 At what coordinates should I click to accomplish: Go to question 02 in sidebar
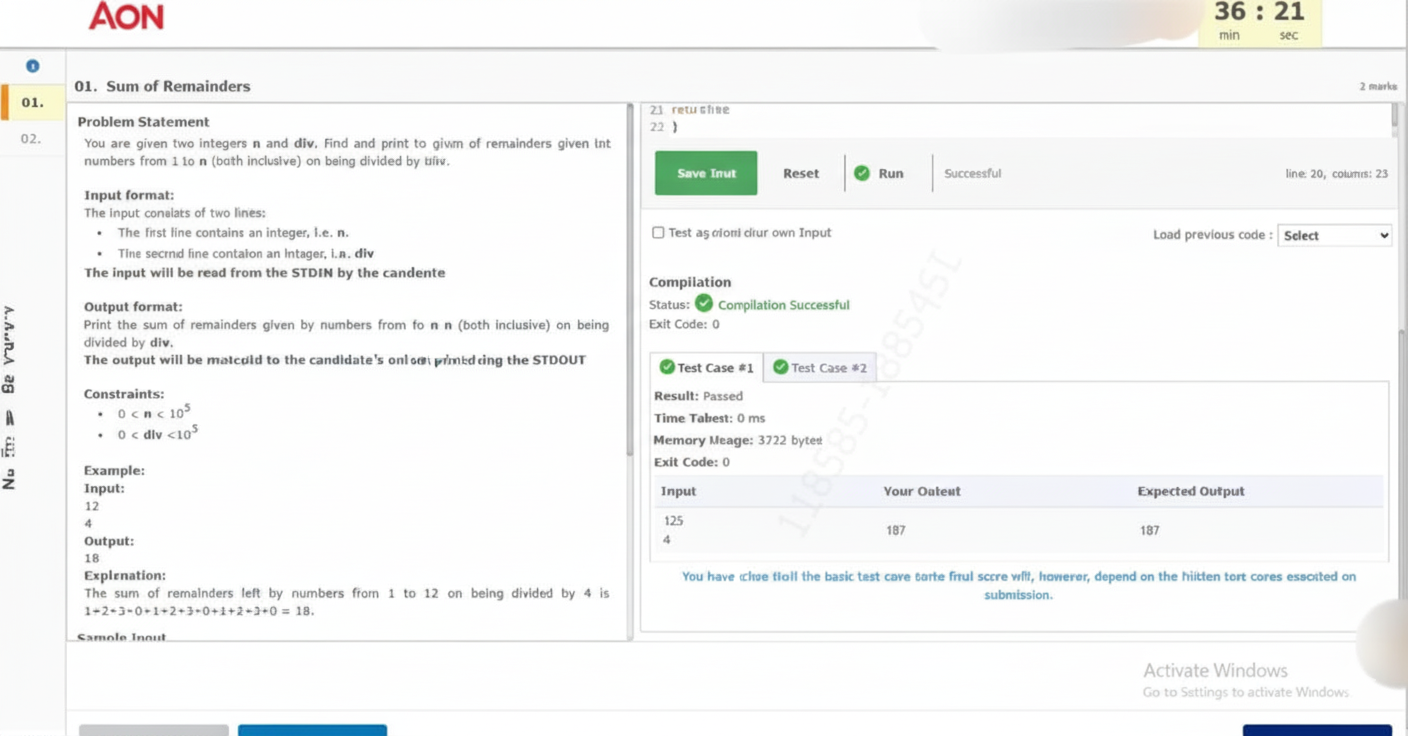(32, 138)
